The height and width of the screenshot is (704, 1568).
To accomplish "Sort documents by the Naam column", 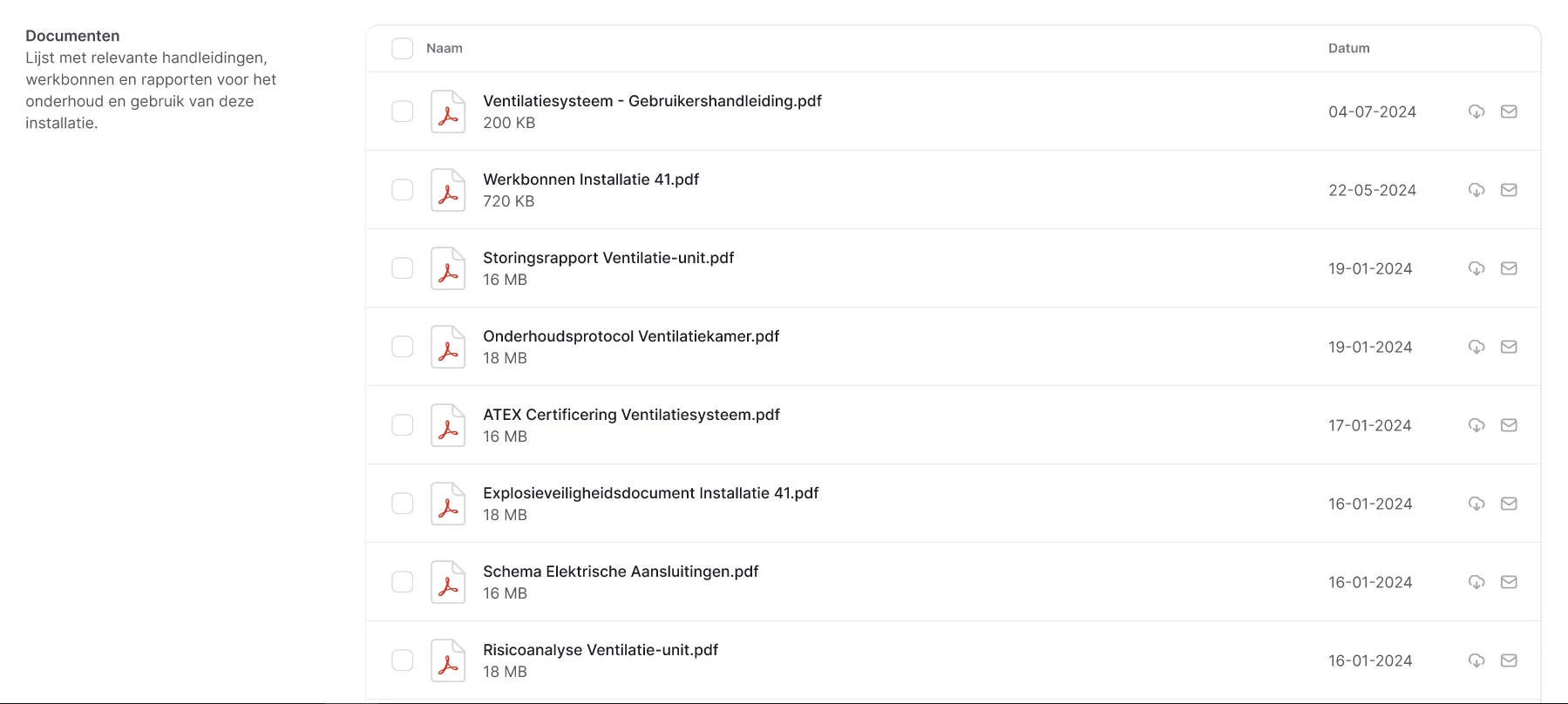I will pos(444,48).
